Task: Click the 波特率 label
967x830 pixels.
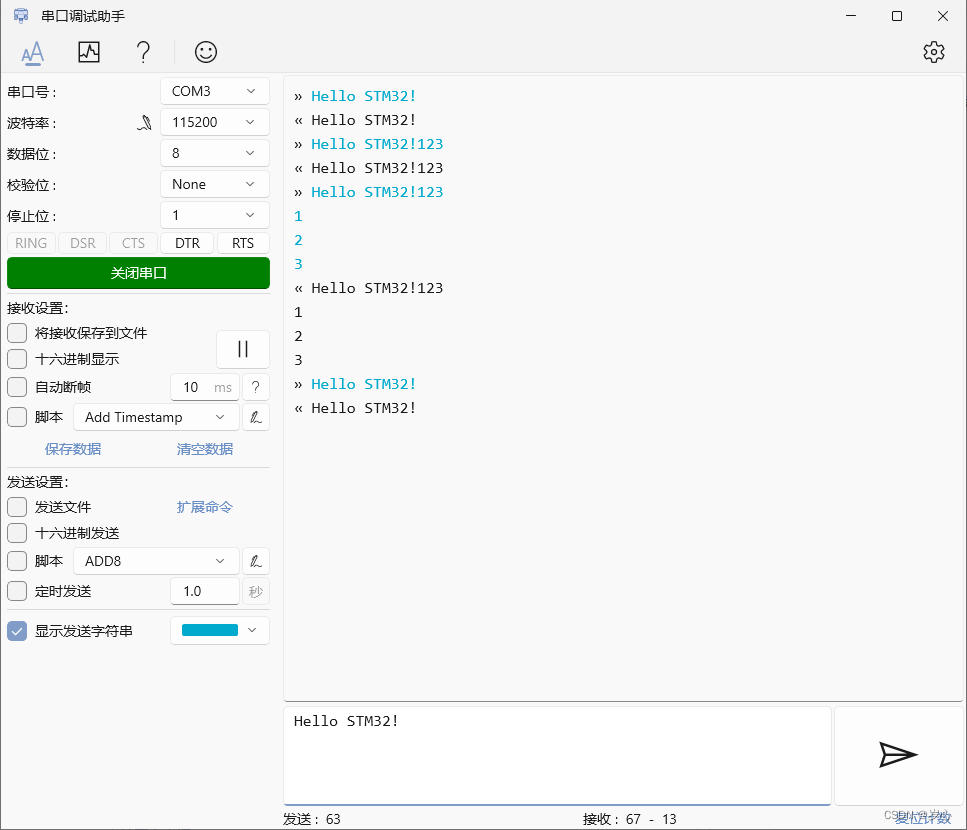Action: (31, 123)
